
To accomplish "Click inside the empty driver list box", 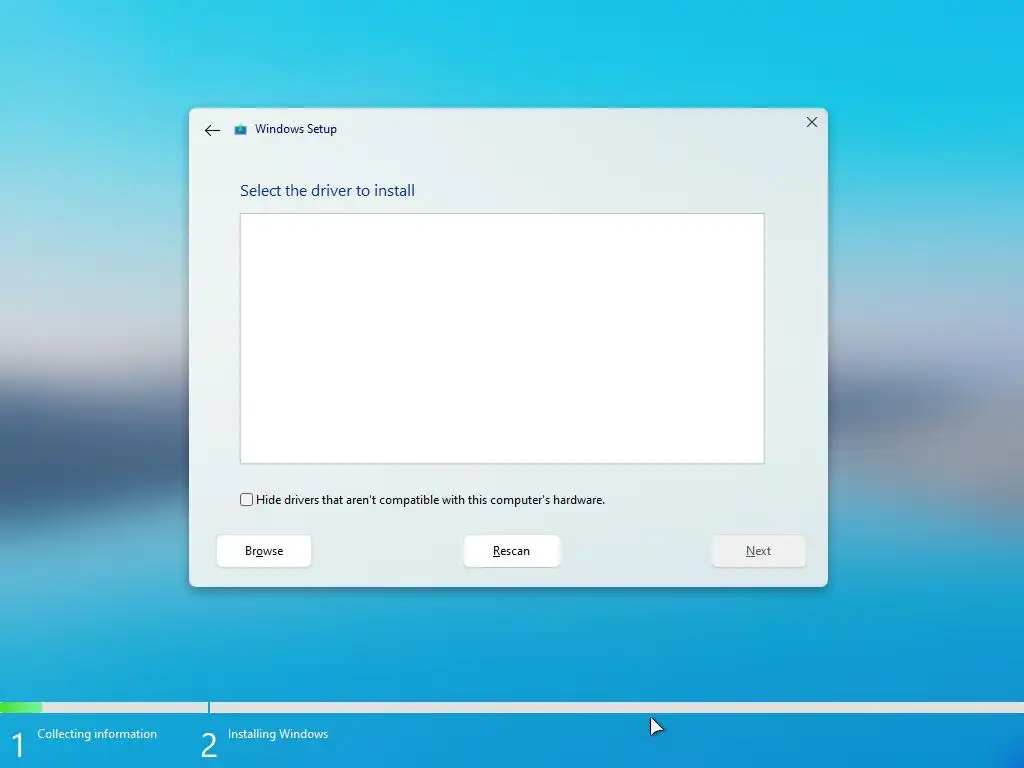I will (x=502, y=338).
